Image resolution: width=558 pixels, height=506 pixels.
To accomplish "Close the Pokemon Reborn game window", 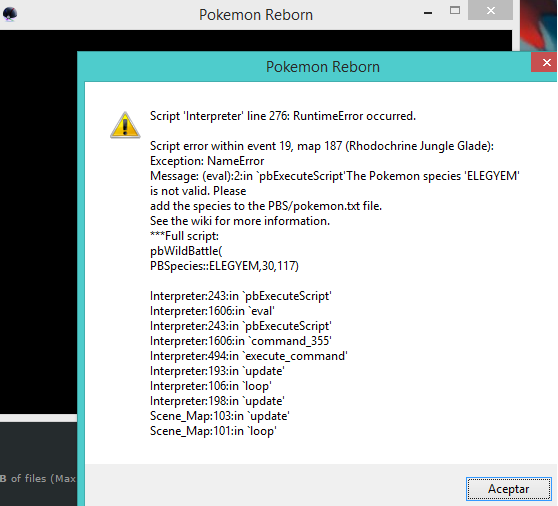I will pyautogui.click(x=490, y=10).
